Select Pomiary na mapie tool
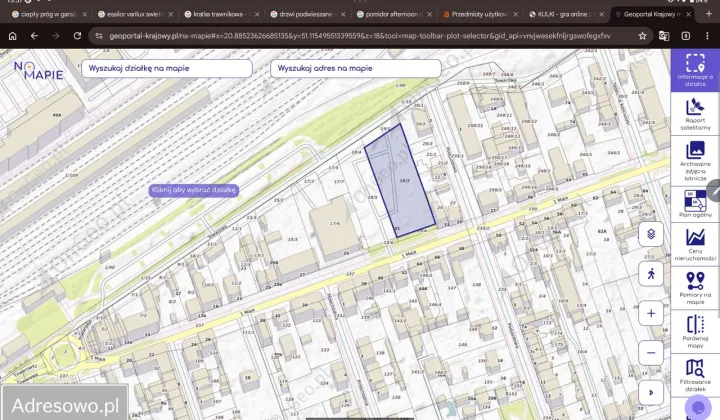The image size is (720, 420). [x=695, y=288]
